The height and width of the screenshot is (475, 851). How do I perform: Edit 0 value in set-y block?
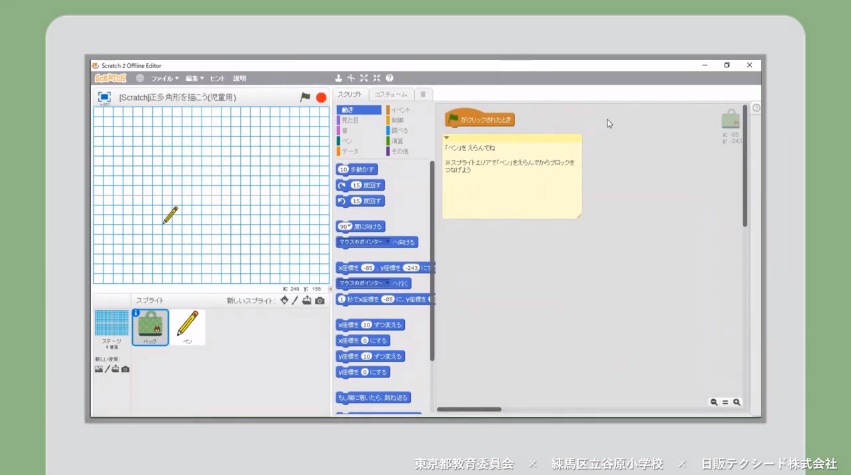tap(365, 372)
